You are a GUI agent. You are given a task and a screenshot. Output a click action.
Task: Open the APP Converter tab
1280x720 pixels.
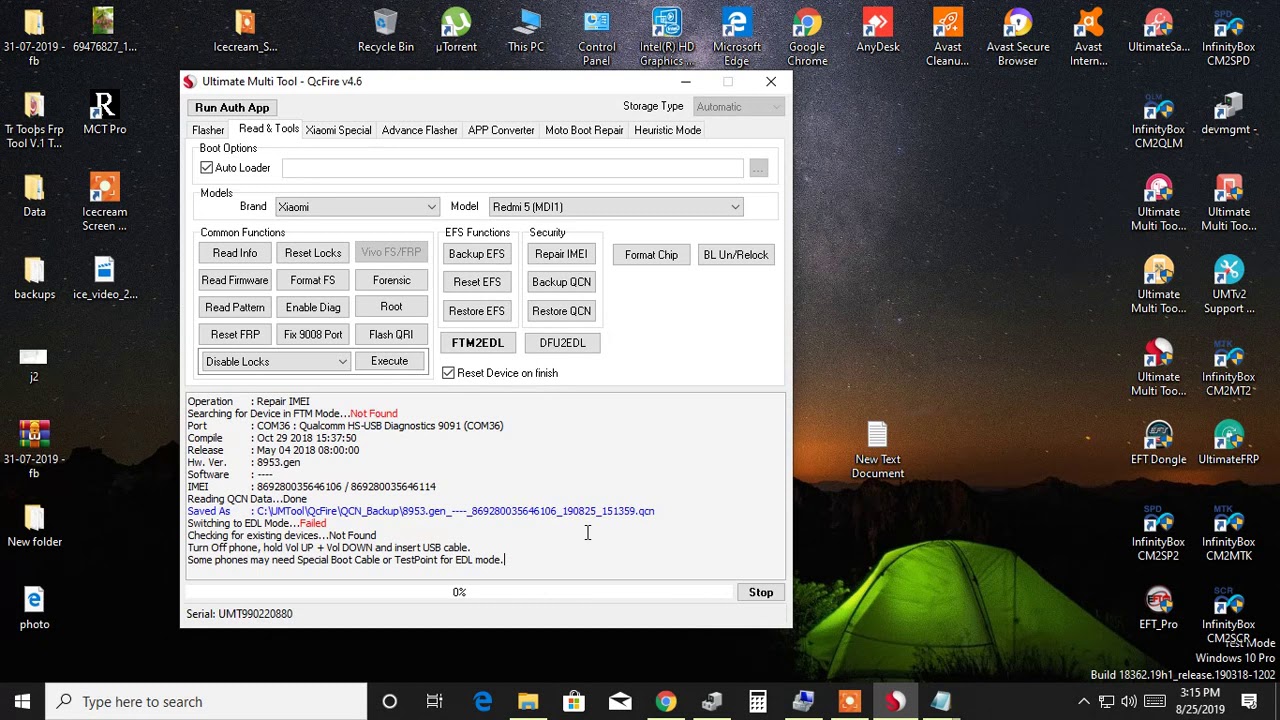(x=501, y=130)
